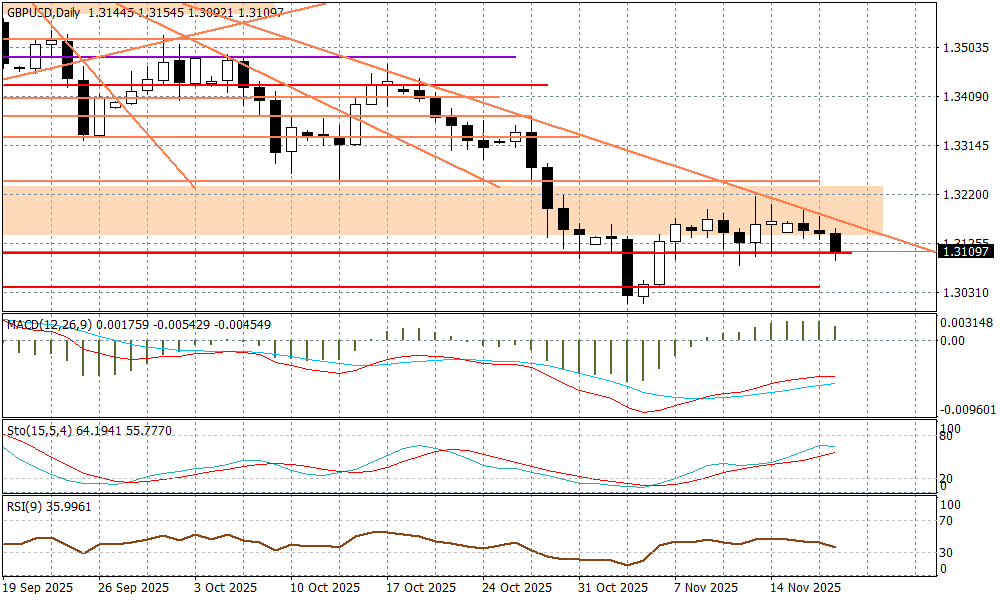The image size is (1000, 600).
Task: Click the 19 Sep 2025 date label
Action: coord(39,587)
